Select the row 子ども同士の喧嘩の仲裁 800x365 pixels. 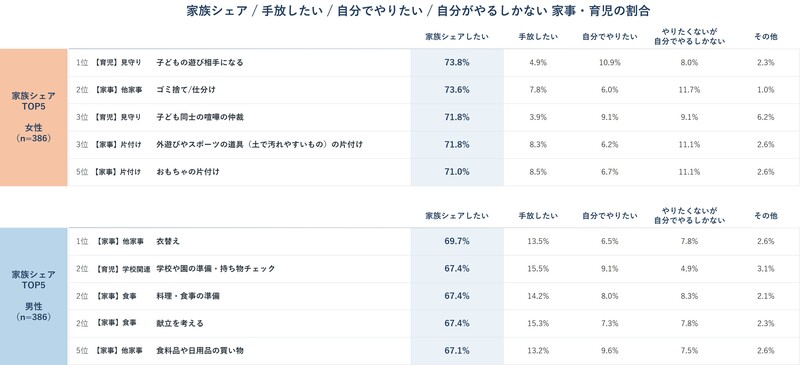click(434, 117)
